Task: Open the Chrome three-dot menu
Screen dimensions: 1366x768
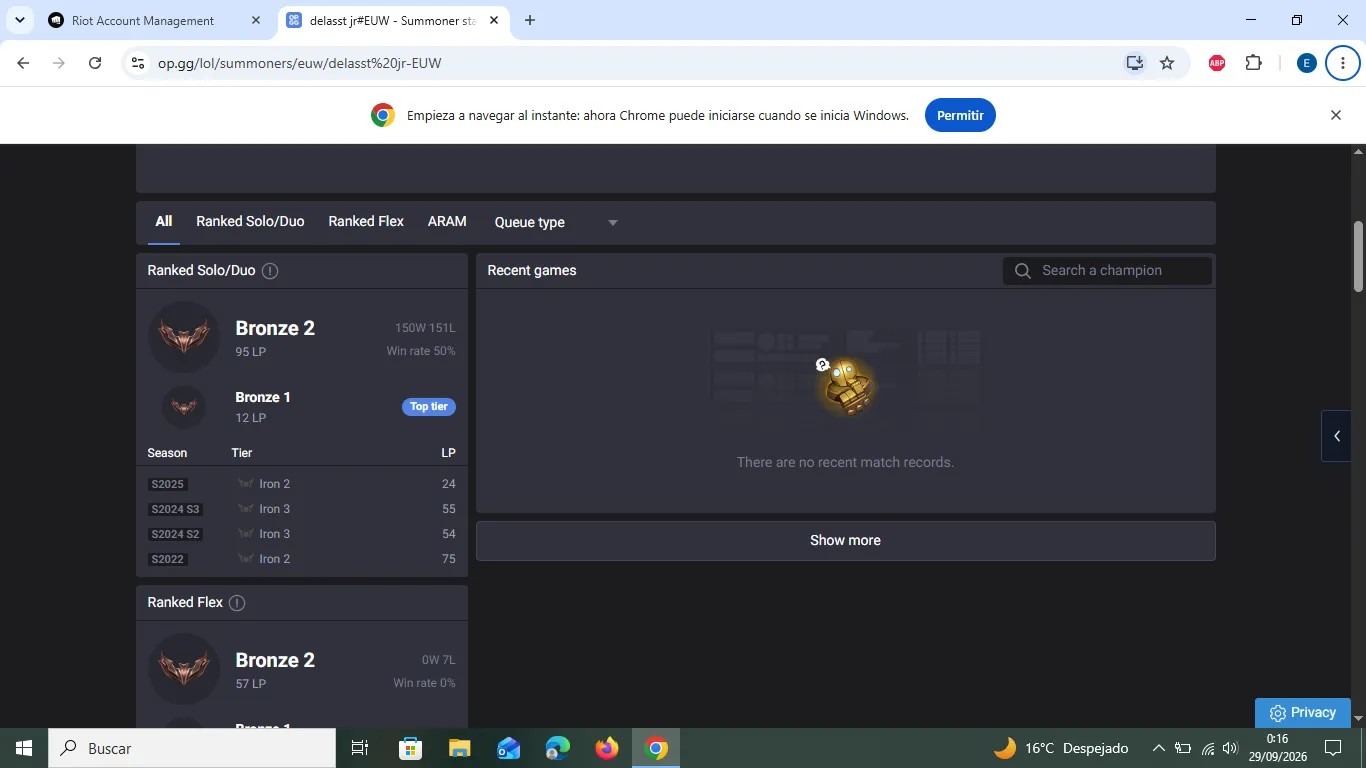Action: [x=1342, y=63]
